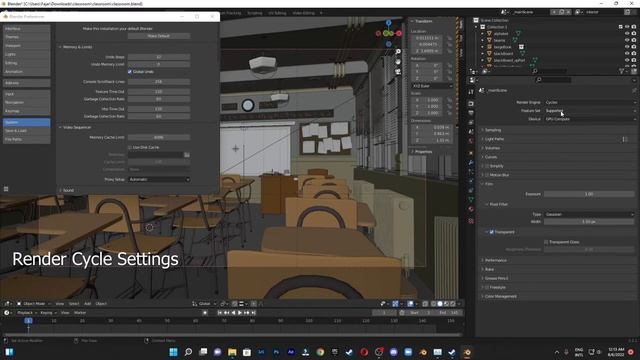
Task: Enable Use Disk Cache checkbox
Action: tap(130, 147)
